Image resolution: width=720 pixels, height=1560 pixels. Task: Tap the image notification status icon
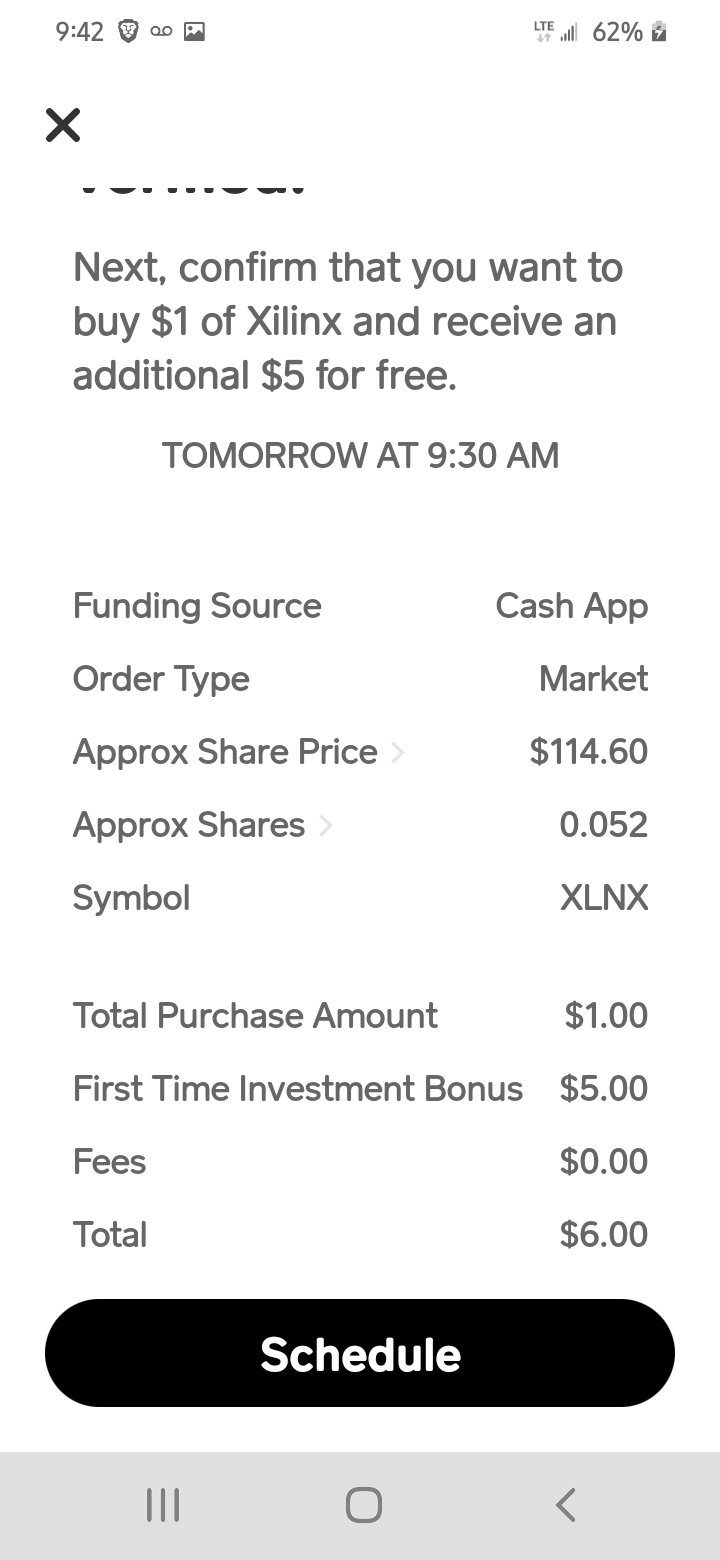[194, 32]
